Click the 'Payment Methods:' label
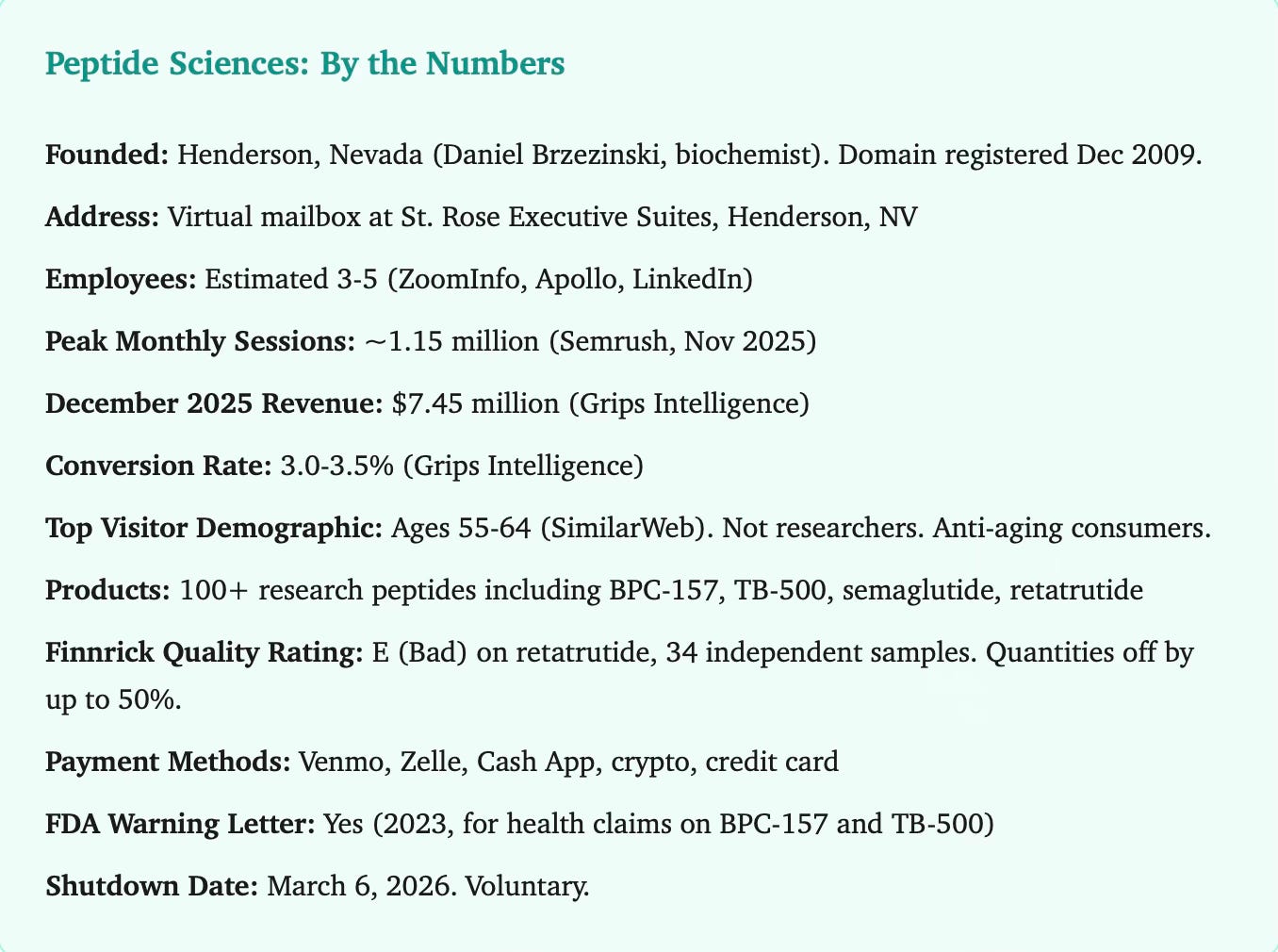The height and width of the screenshot is (952, 1278). click(x=168, y=761)
